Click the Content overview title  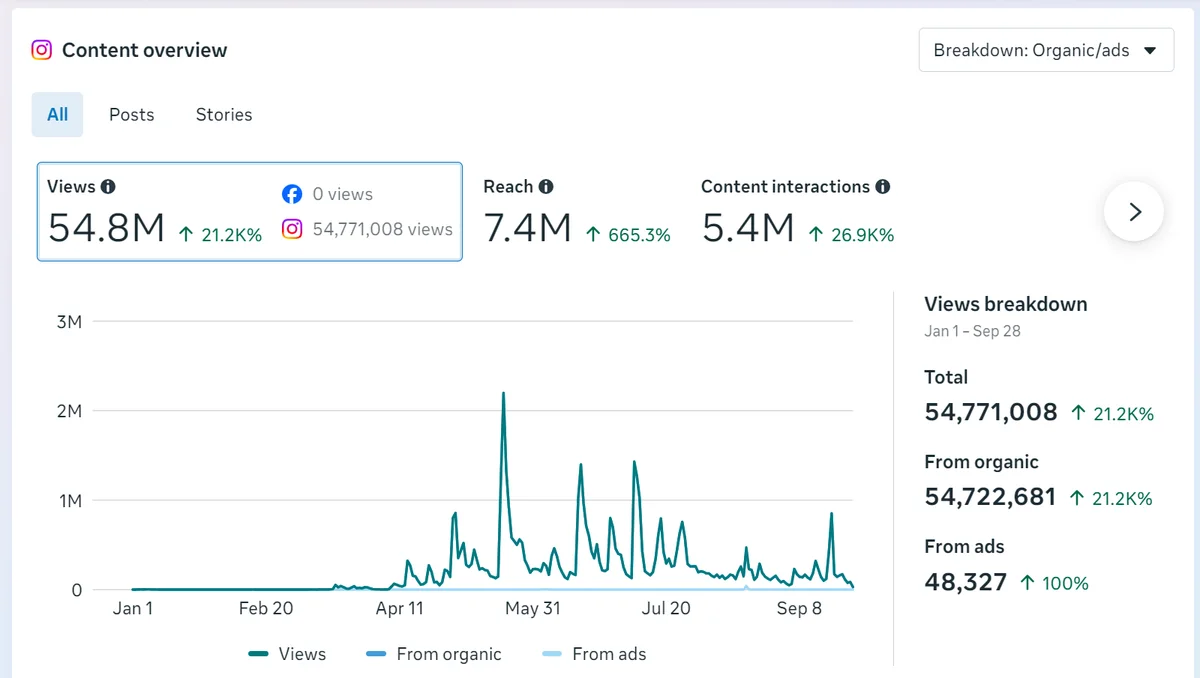pyautogui.click(x=145, y=50)
